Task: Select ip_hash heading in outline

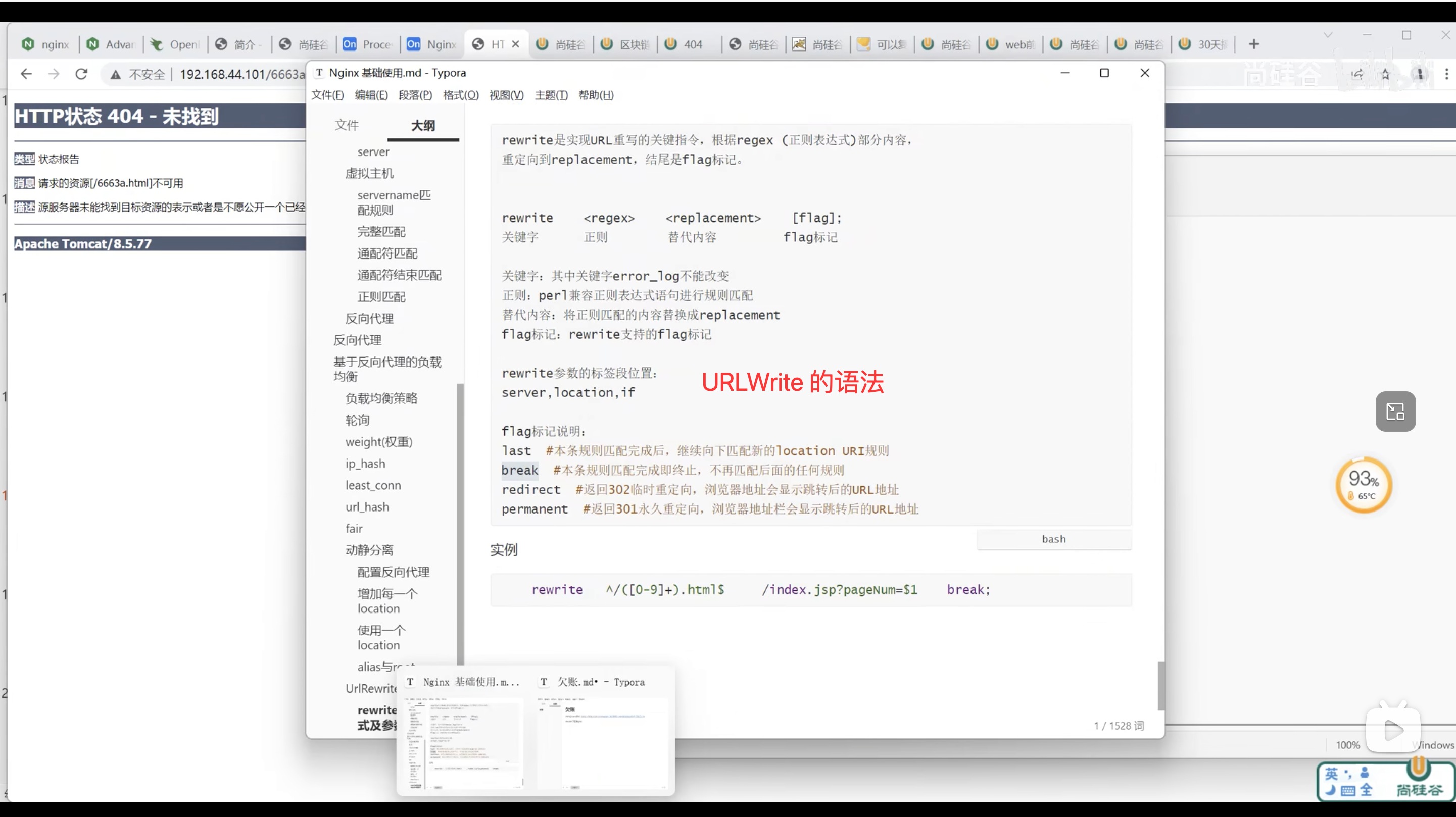Action: [365, 464]
